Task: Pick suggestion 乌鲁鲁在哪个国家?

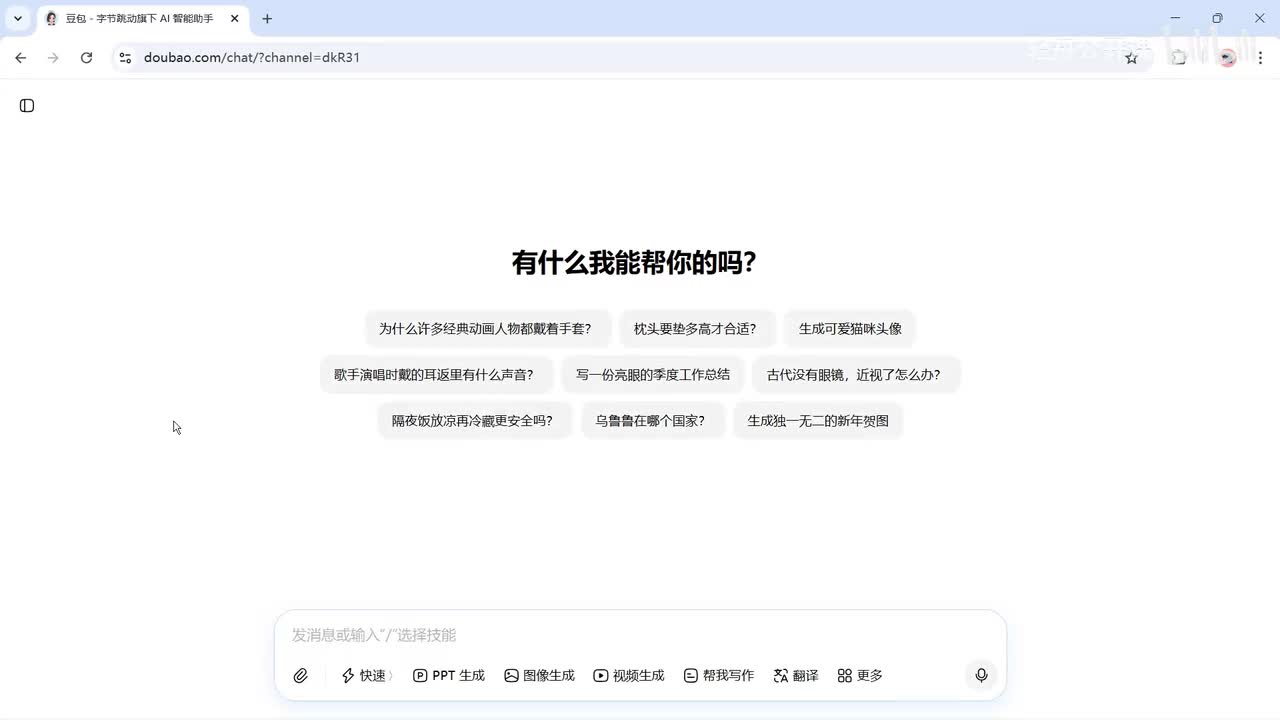Action: (651, 420)
